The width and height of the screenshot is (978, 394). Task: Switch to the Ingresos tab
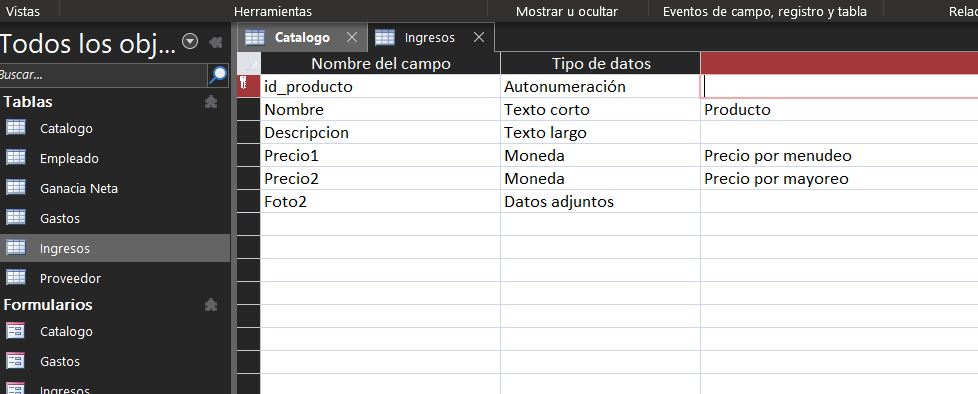429,37
